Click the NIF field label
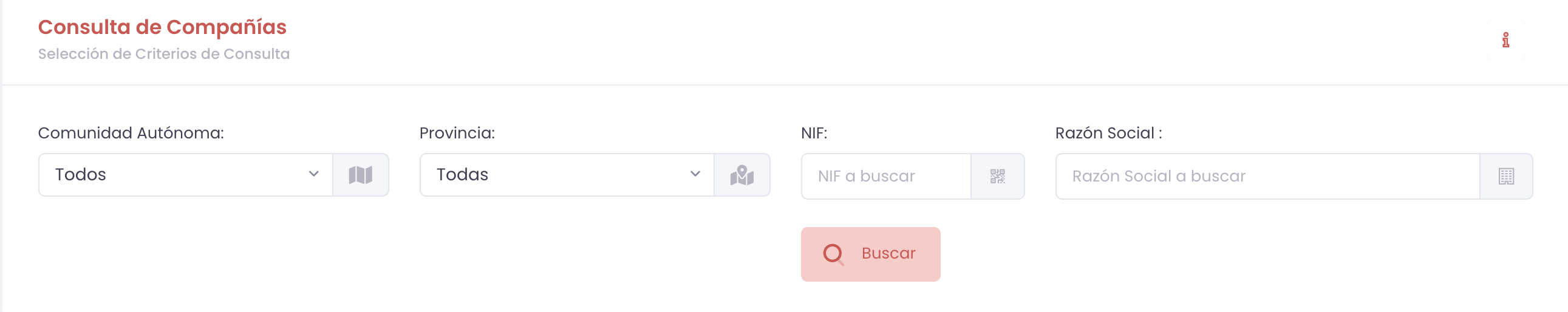Viewport: 1568px width, 312px height. click(814, 133)
